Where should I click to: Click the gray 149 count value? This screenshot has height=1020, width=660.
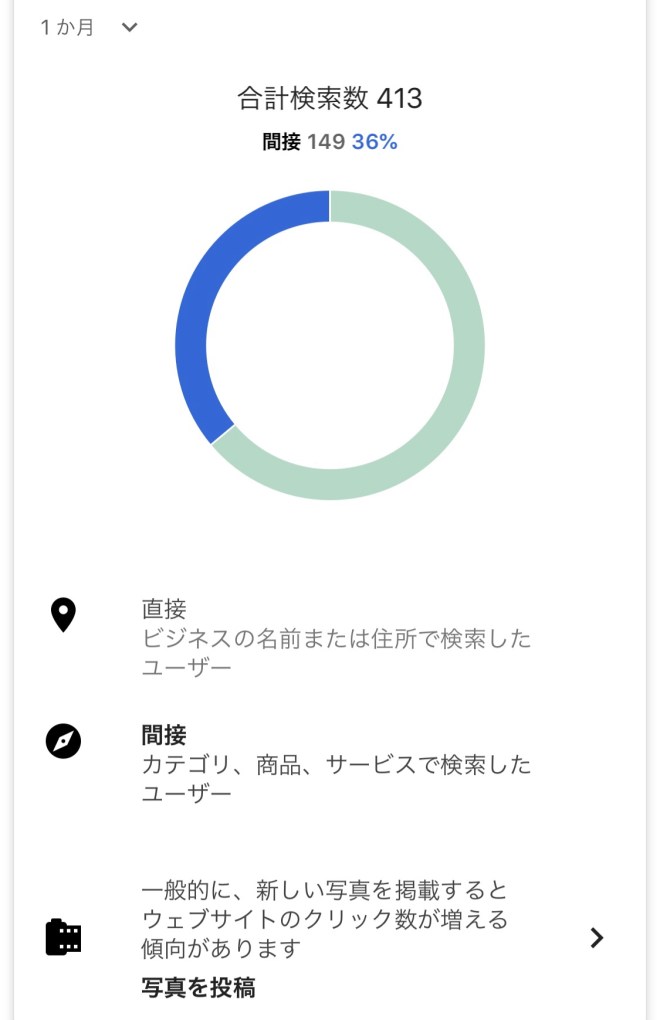326,142
